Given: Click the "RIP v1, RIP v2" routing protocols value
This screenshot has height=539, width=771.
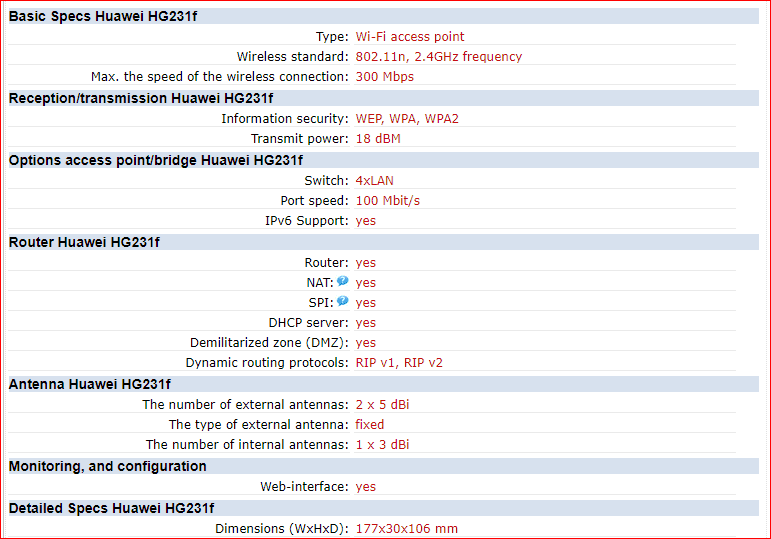Looking at the screenshot, I should pos(399,362).
